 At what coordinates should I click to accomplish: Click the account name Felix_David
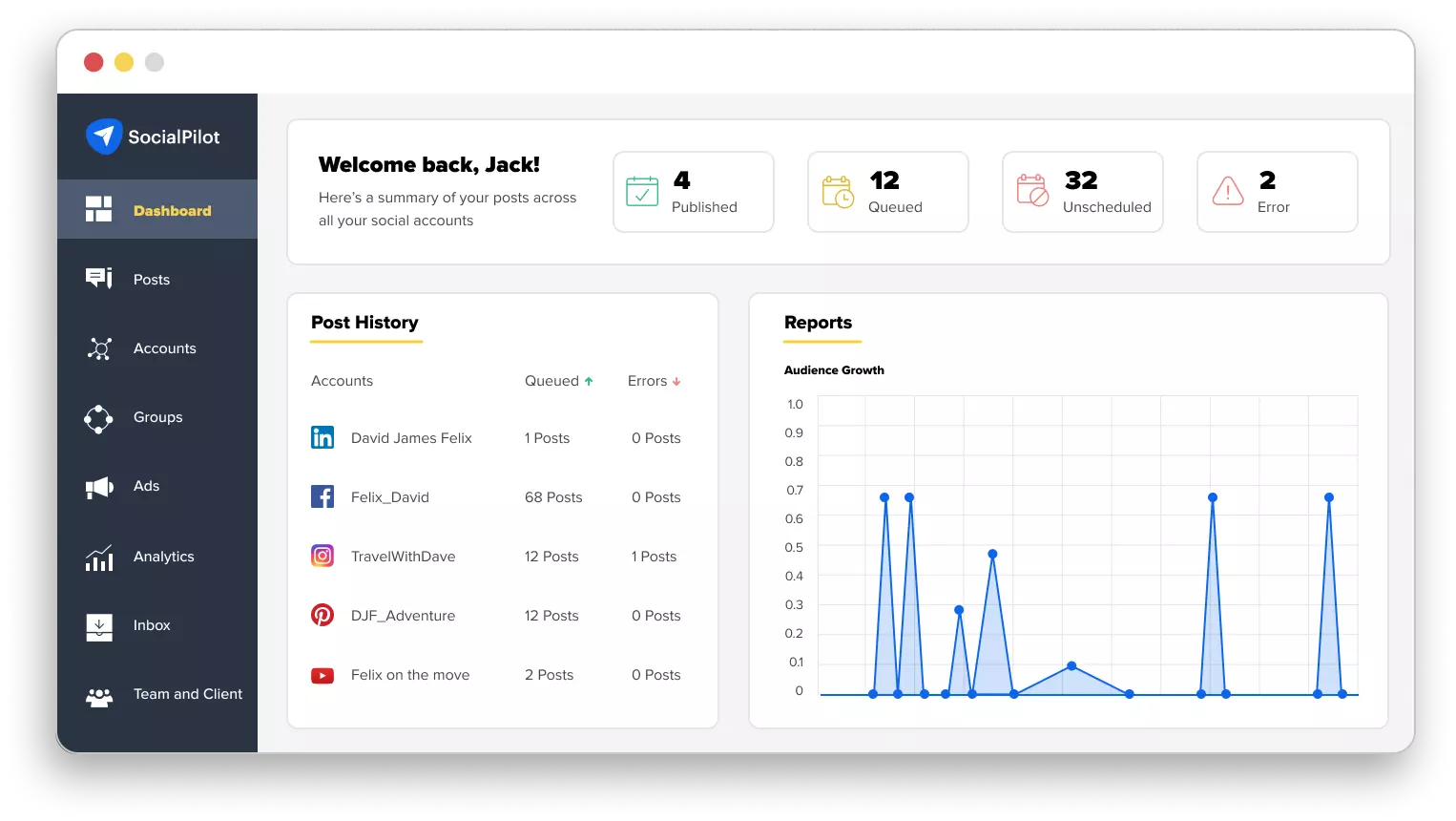click(389, 496)
